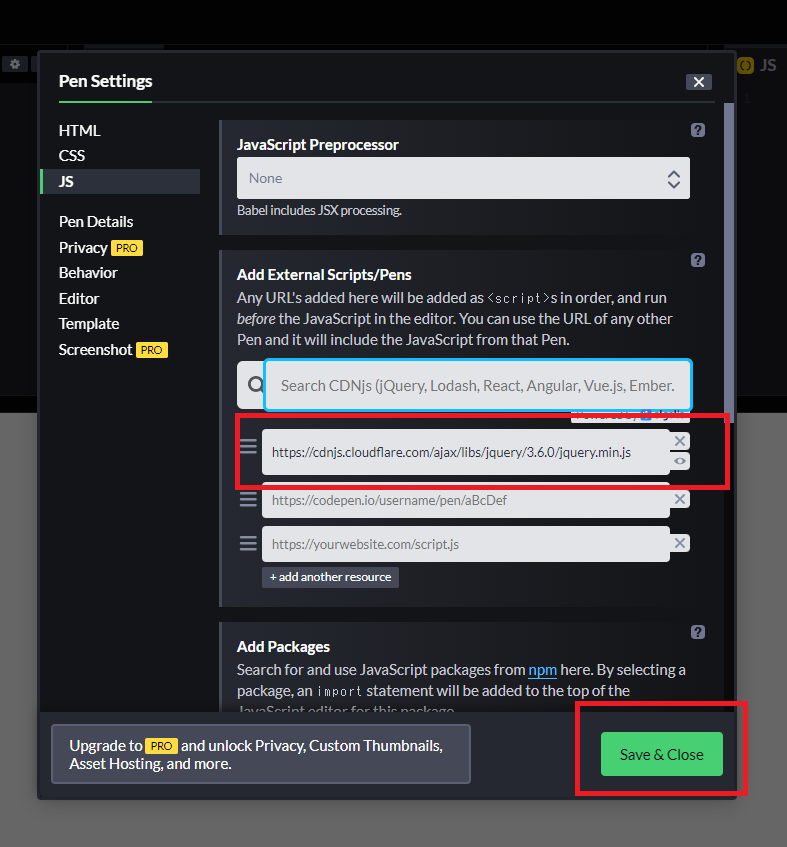Open the CSS settings tab

[72, 155]
